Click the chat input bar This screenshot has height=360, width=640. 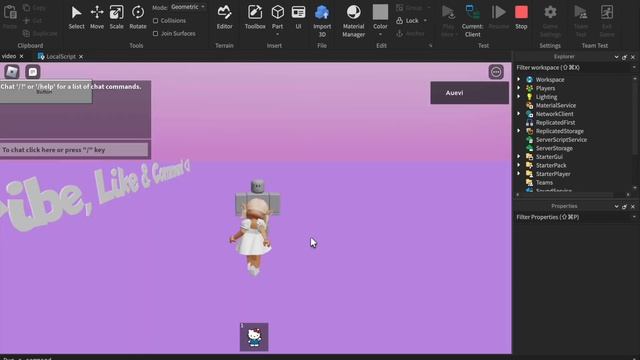click(x=74, y=150)
